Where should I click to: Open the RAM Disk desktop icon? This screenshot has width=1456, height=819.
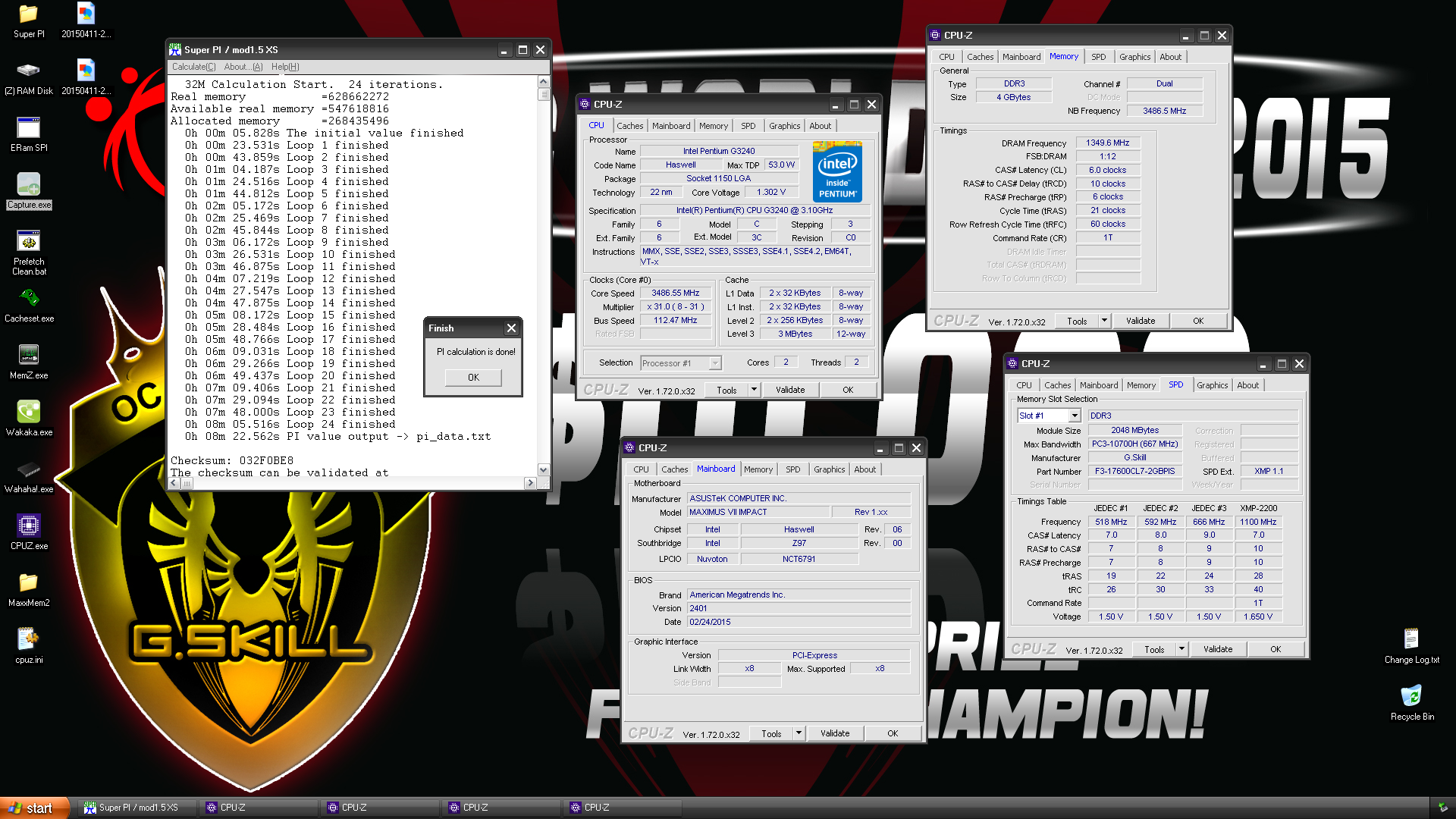coord(29,77)
